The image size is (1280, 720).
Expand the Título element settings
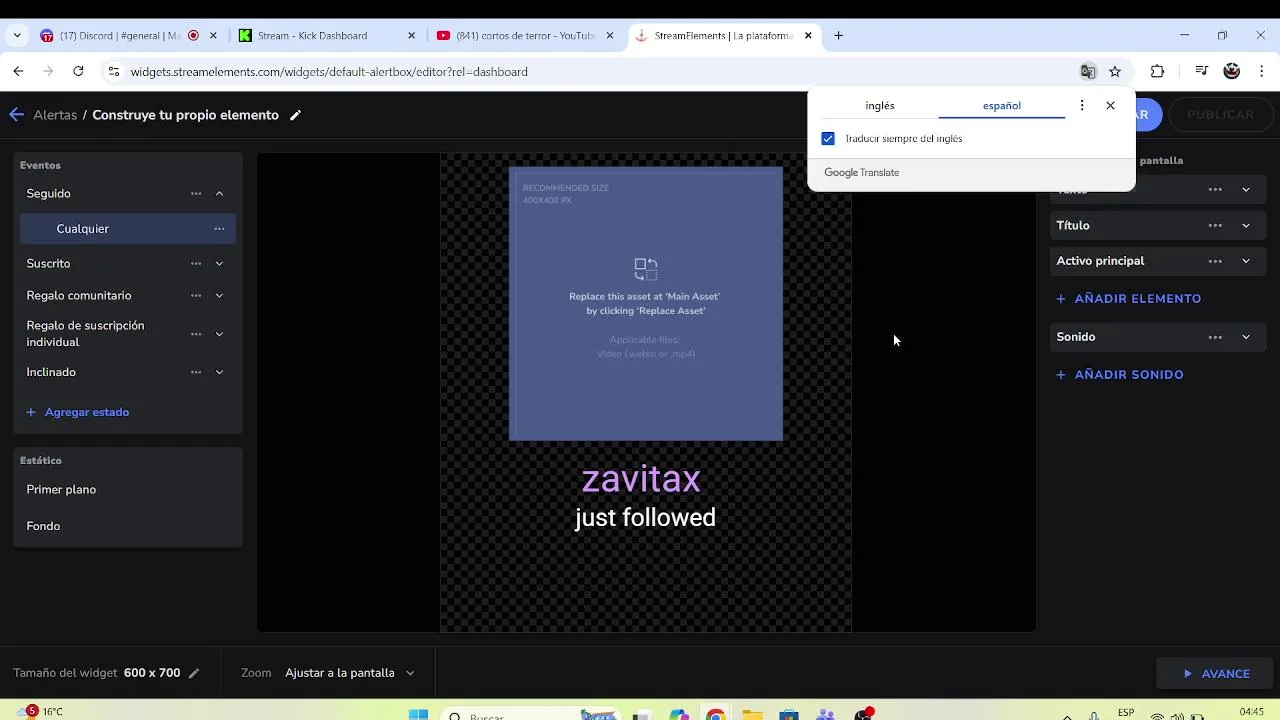coord(1246,226)
